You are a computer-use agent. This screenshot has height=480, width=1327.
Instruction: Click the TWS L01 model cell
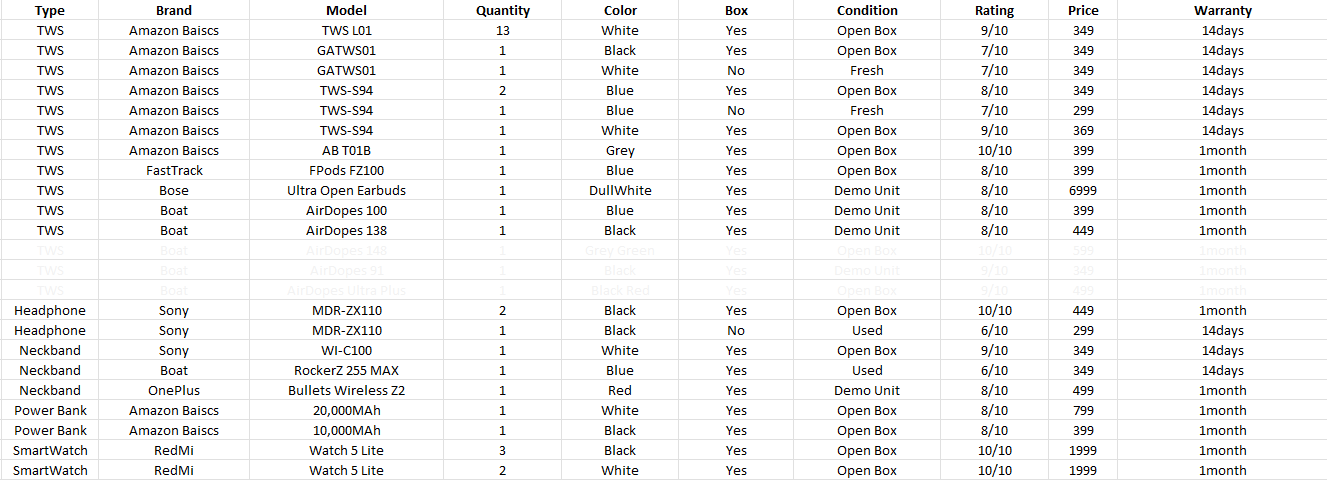[x=346, y=30]
